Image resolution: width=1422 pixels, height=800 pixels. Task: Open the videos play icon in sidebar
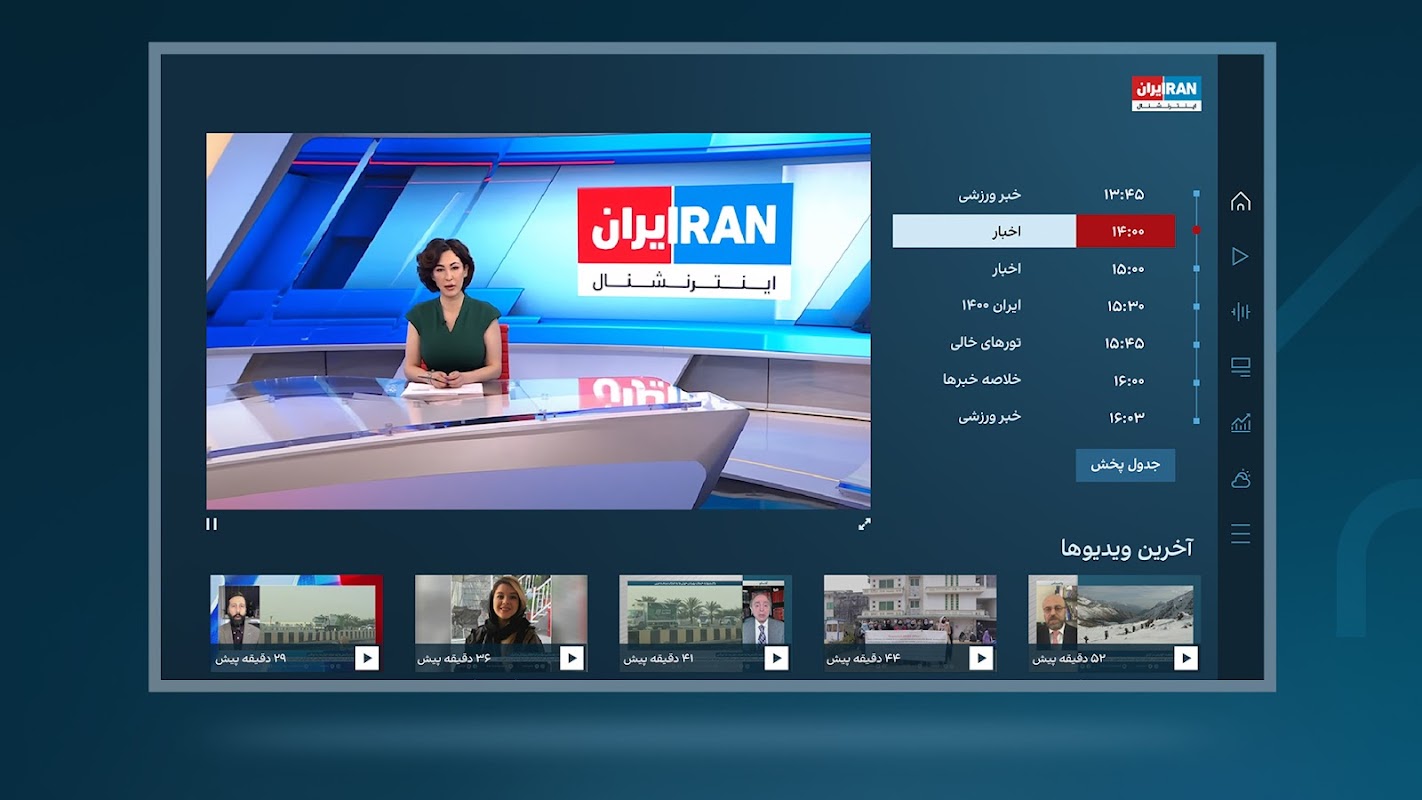coord(1240,256)
